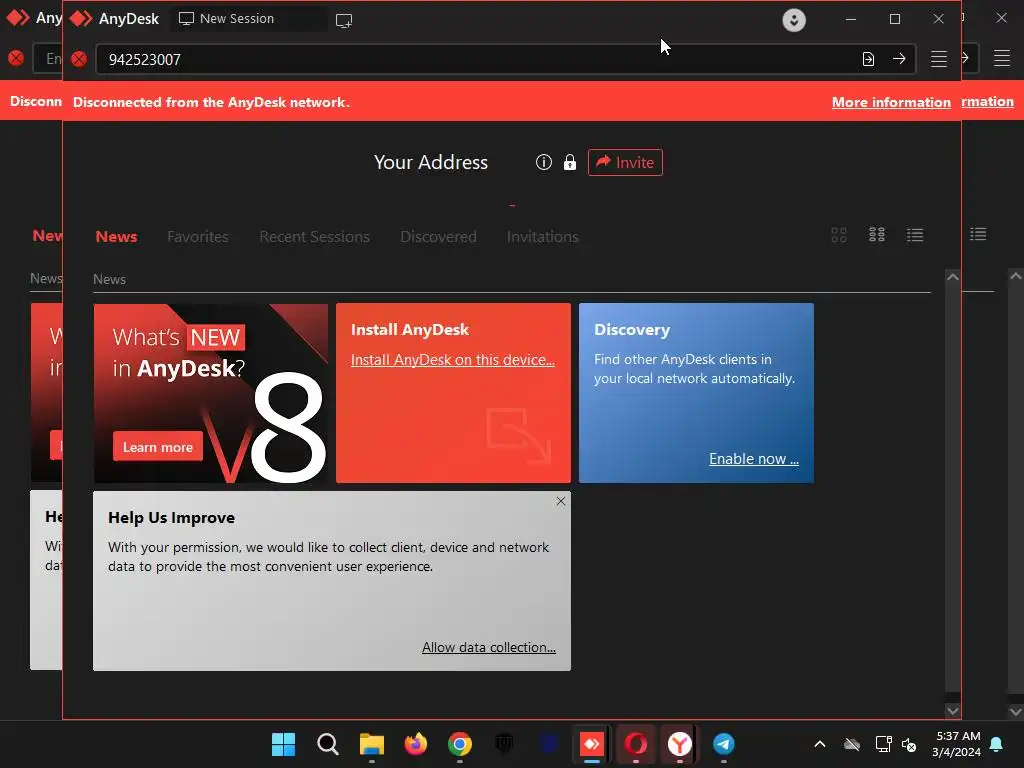Click the scroll down arrow in the front window
The height and width of the screenshot is (768, 1024).
[x=953, y=711]
